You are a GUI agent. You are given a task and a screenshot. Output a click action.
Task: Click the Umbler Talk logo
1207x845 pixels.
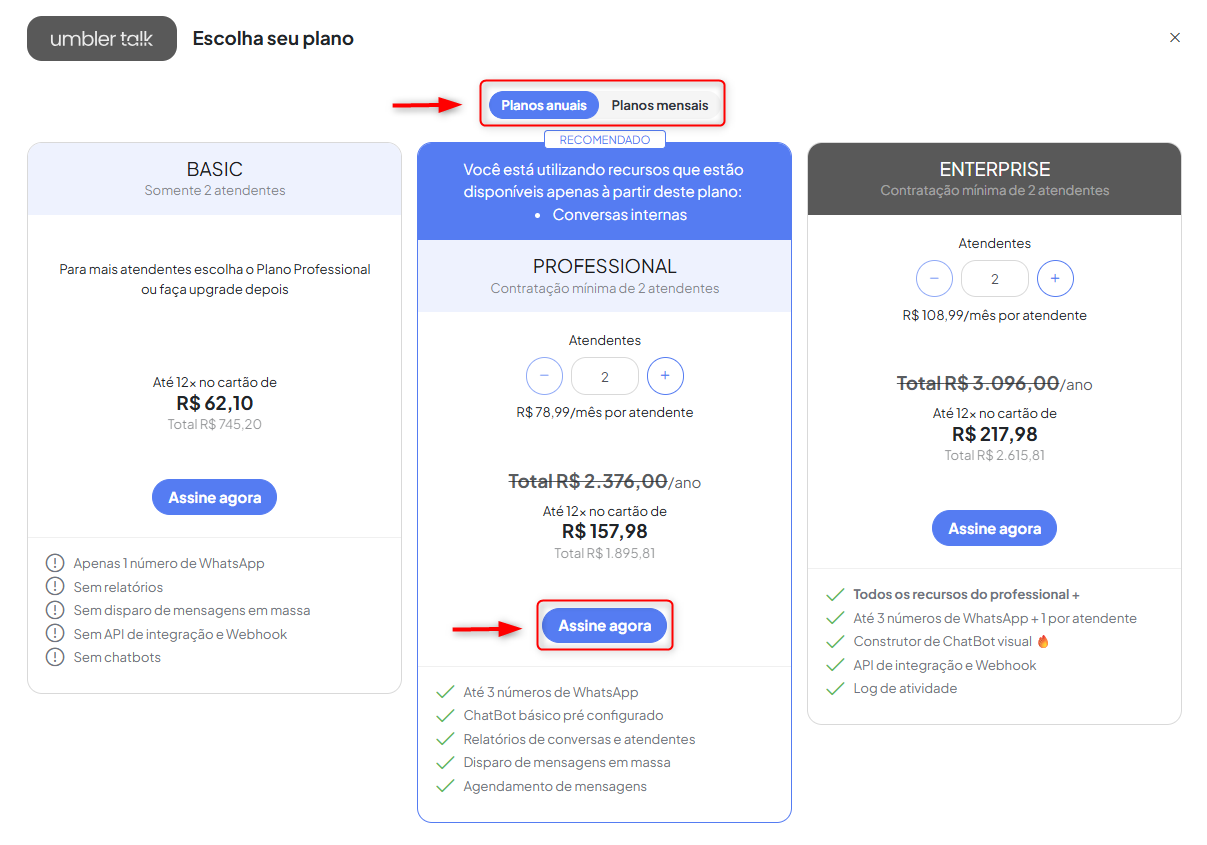(102, 39)
